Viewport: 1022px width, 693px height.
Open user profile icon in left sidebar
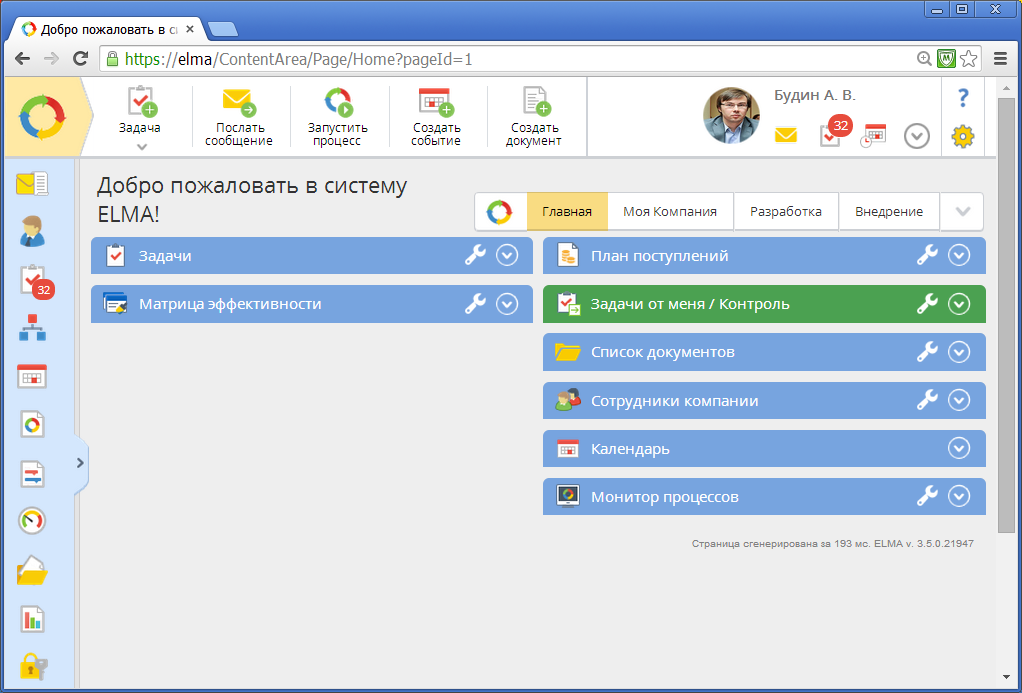tap(32, 231)
